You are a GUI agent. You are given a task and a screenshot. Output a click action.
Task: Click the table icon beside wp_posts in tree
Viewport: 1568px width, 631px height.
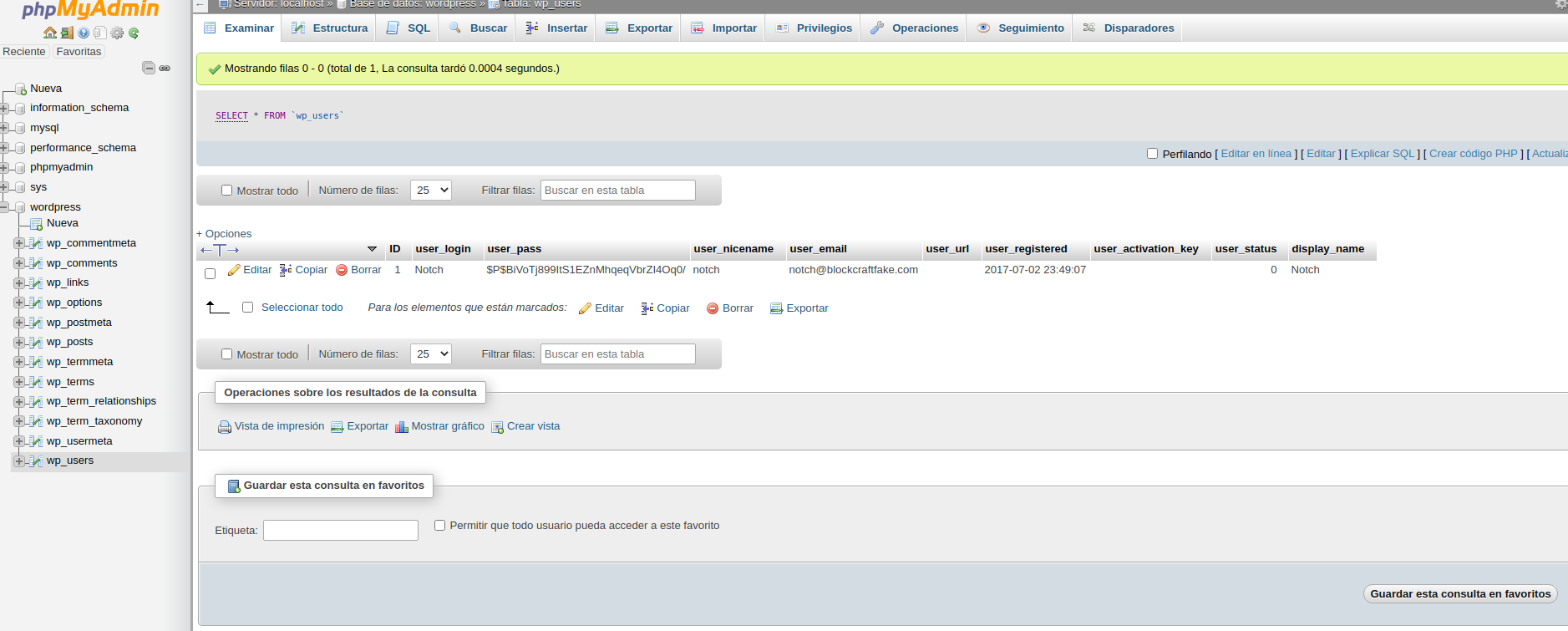(35, 343)
